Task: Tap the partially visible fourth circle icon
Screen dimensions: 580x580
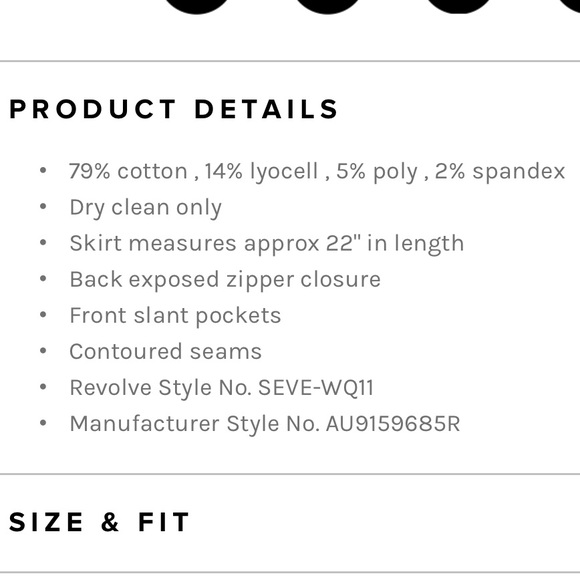Action: pyautogui.click(x=569, y=6)
